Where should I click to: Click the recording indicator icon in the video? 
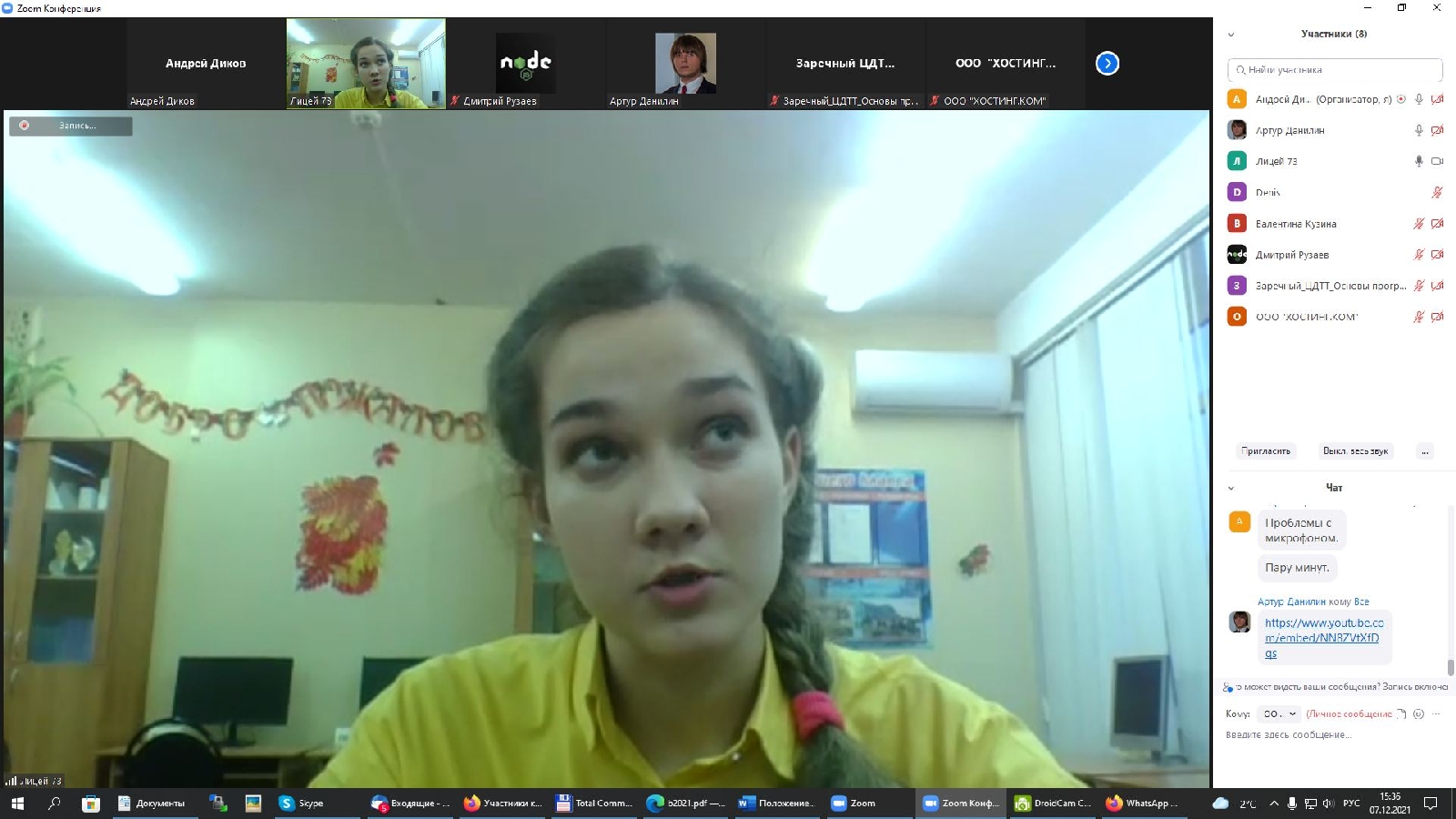(25, 126)
